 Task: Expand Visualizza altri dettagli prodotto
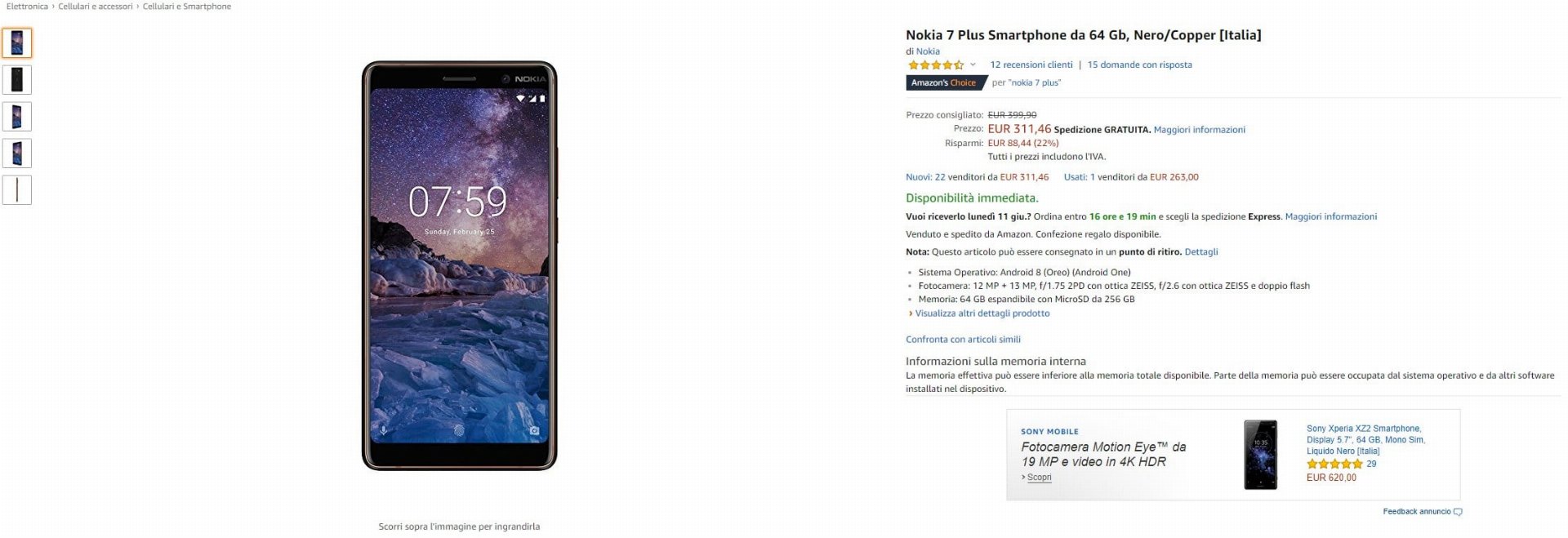(982, 313)
